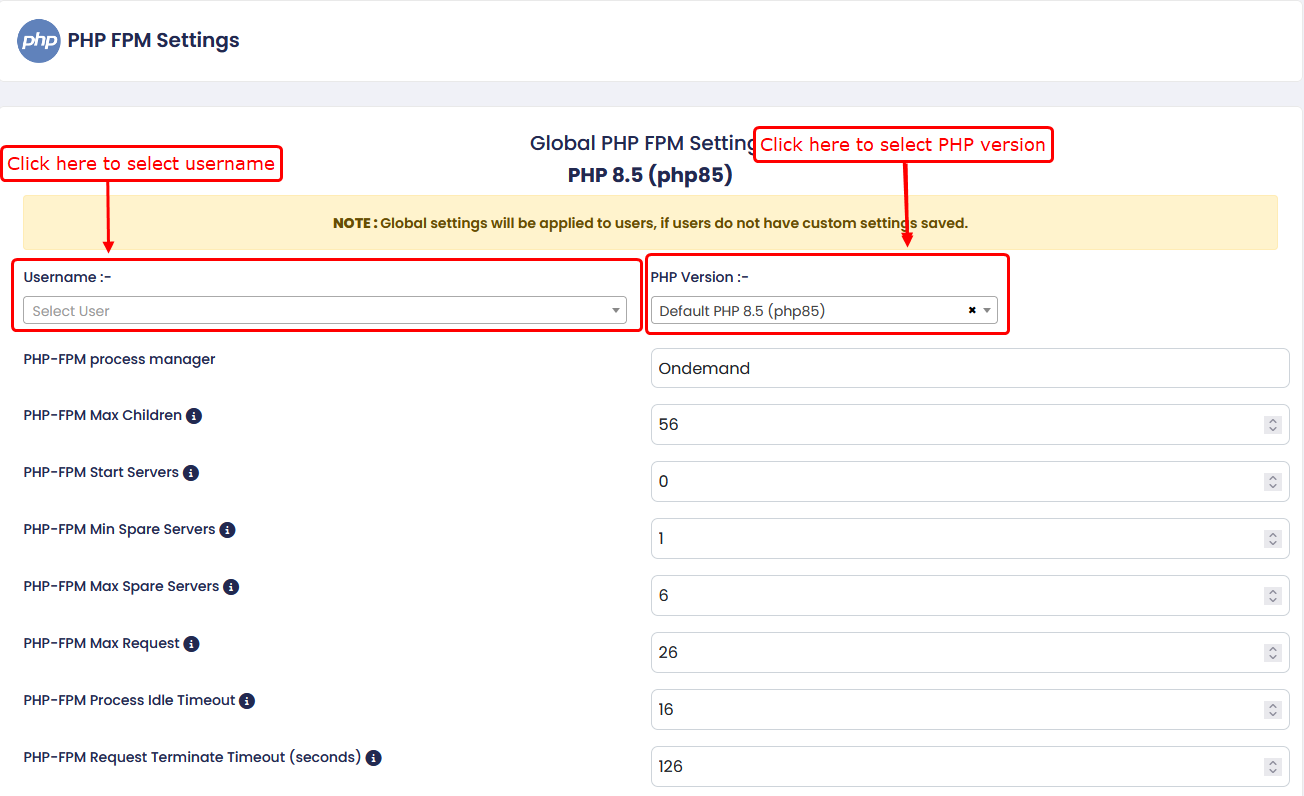The image size is (1304, 796).
Task: Click the PHP FPM Settings page title
Action: (153, 41)
